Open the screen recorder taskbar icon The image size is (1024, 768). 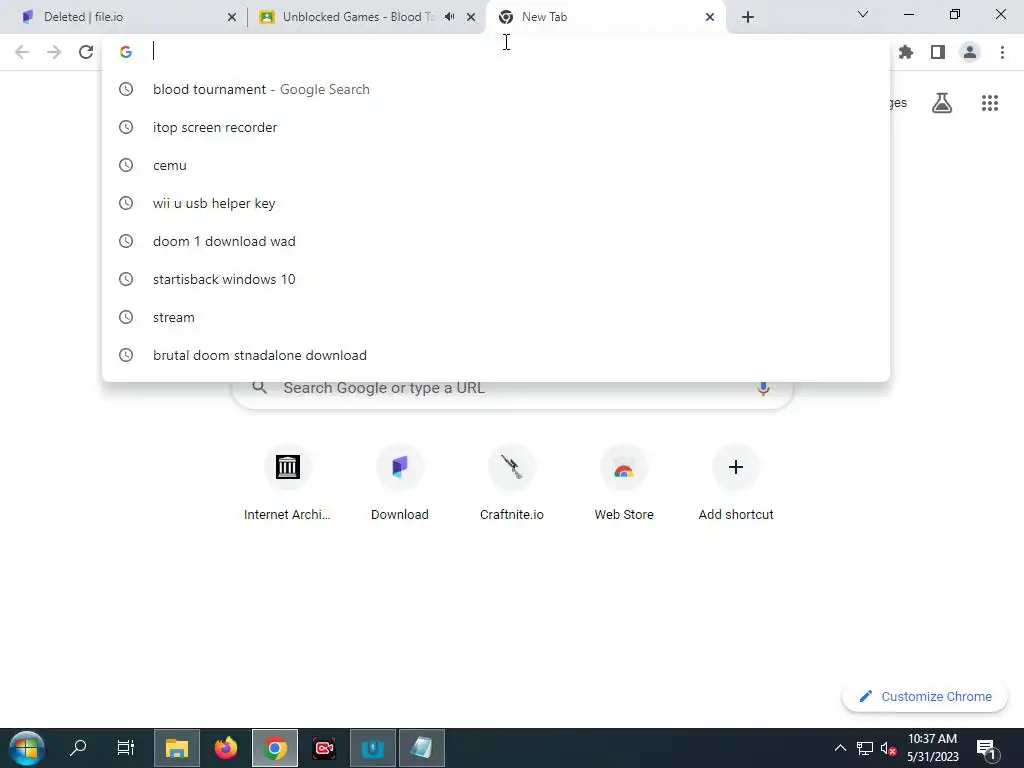324,748
